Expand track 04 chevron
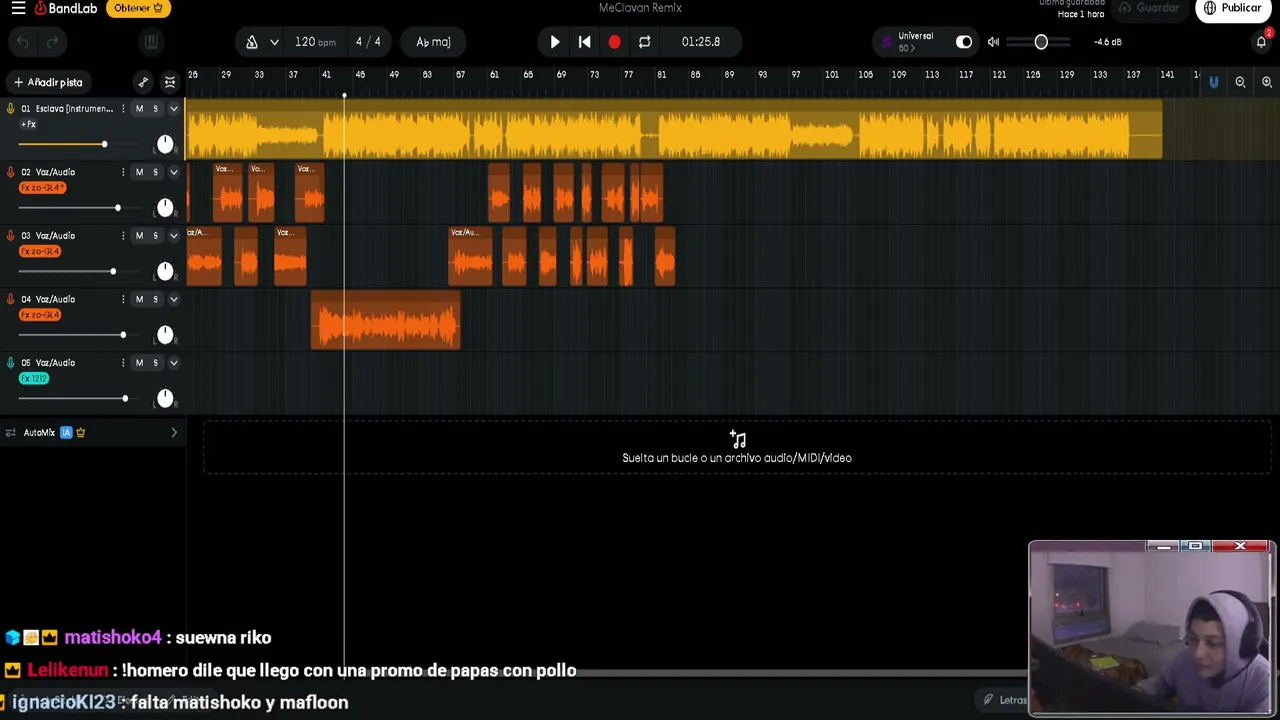 pyautogui.click(x=173, y=299)
